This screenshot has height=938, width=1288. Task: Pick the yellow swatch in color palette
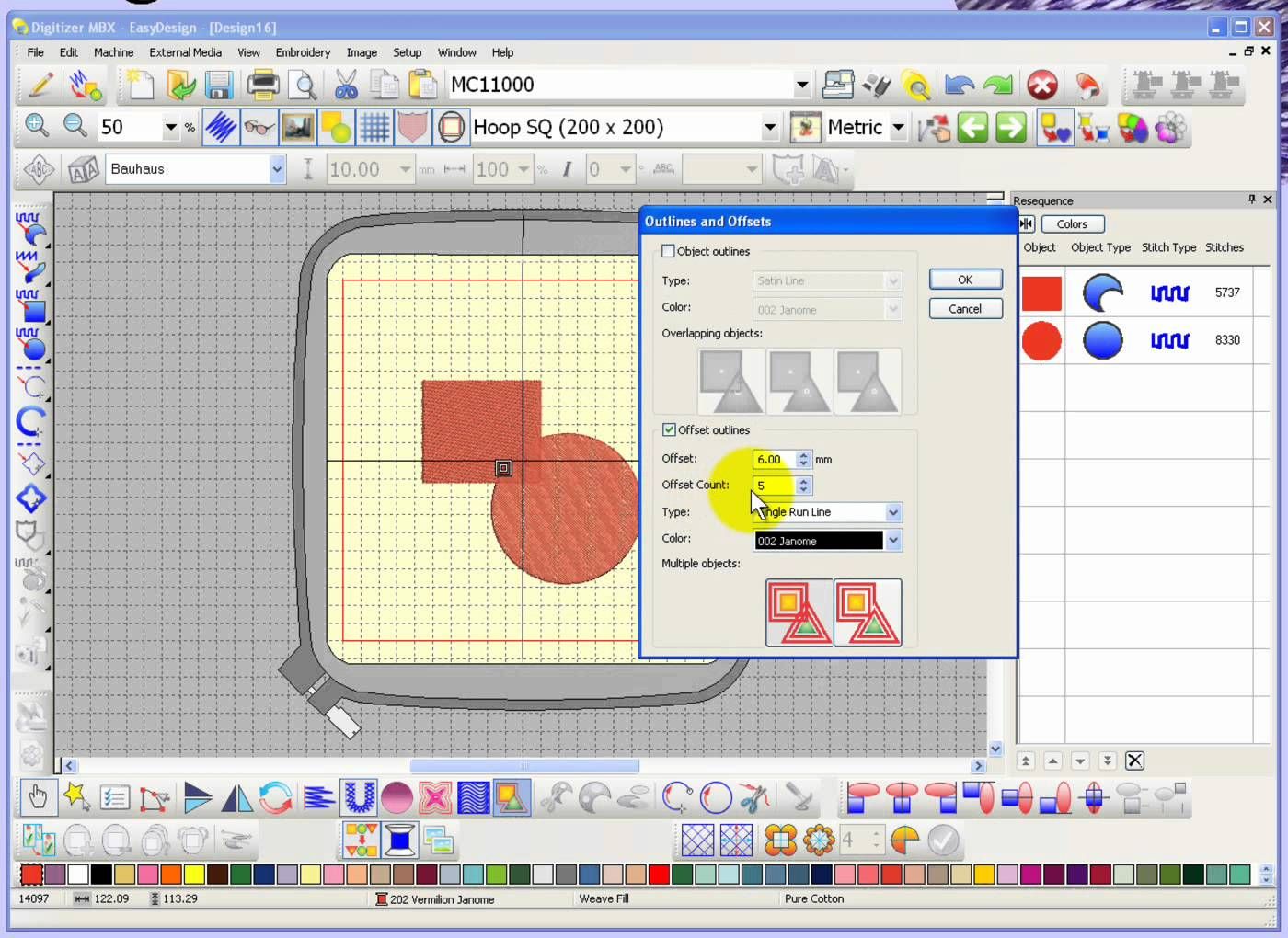194,874
